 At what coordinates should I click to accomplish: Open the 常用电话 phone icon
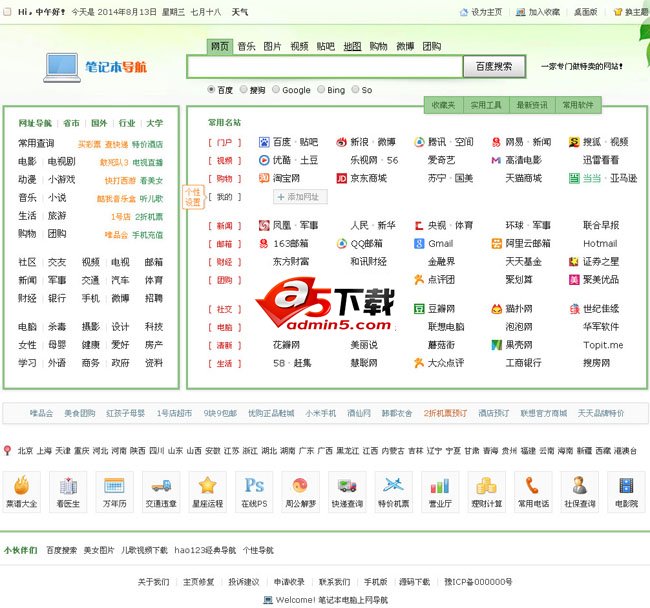(x=533, y=485)
